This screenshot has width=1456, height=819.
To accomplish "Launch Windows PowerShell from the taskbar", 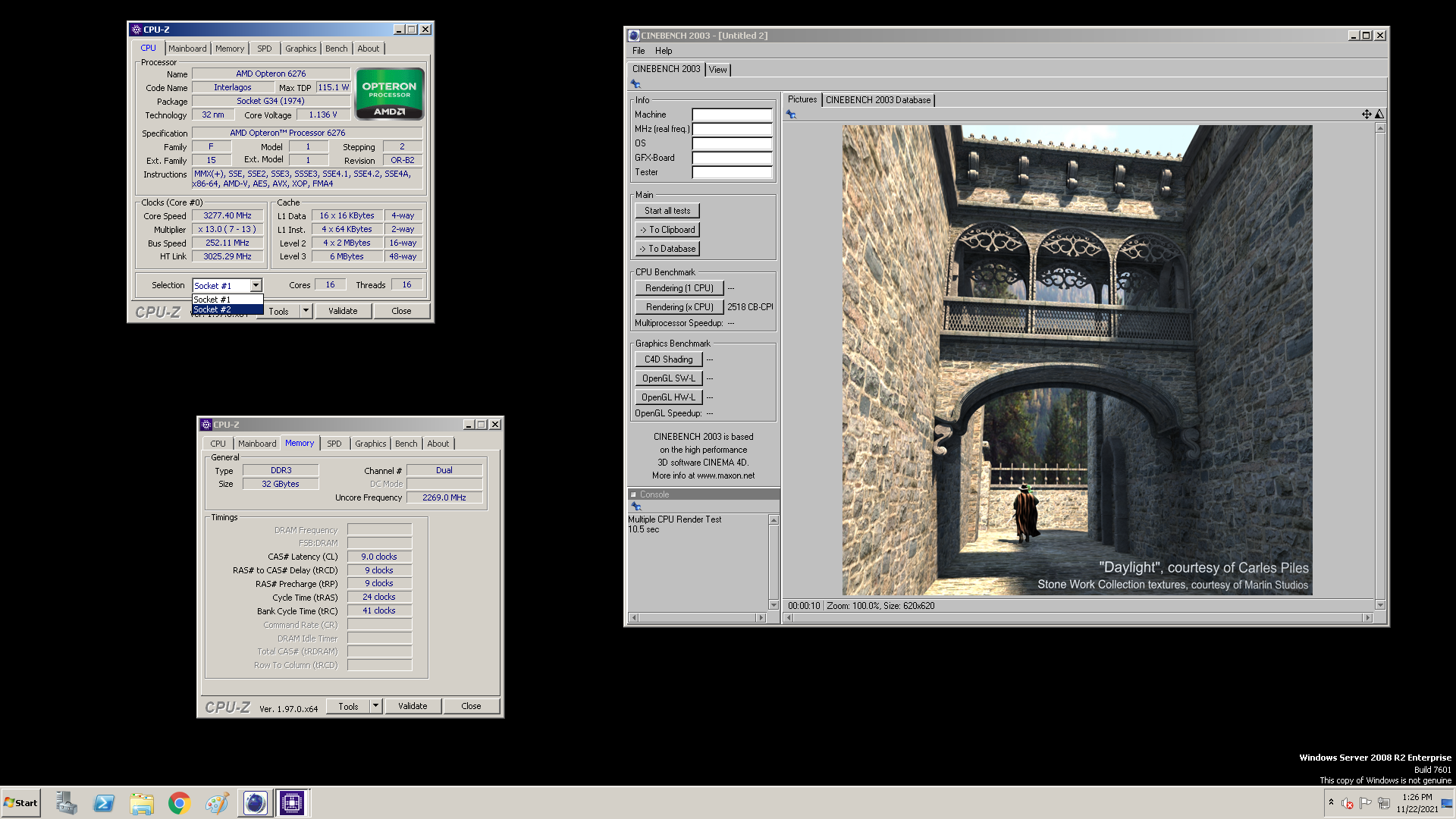I will [104, 803].
